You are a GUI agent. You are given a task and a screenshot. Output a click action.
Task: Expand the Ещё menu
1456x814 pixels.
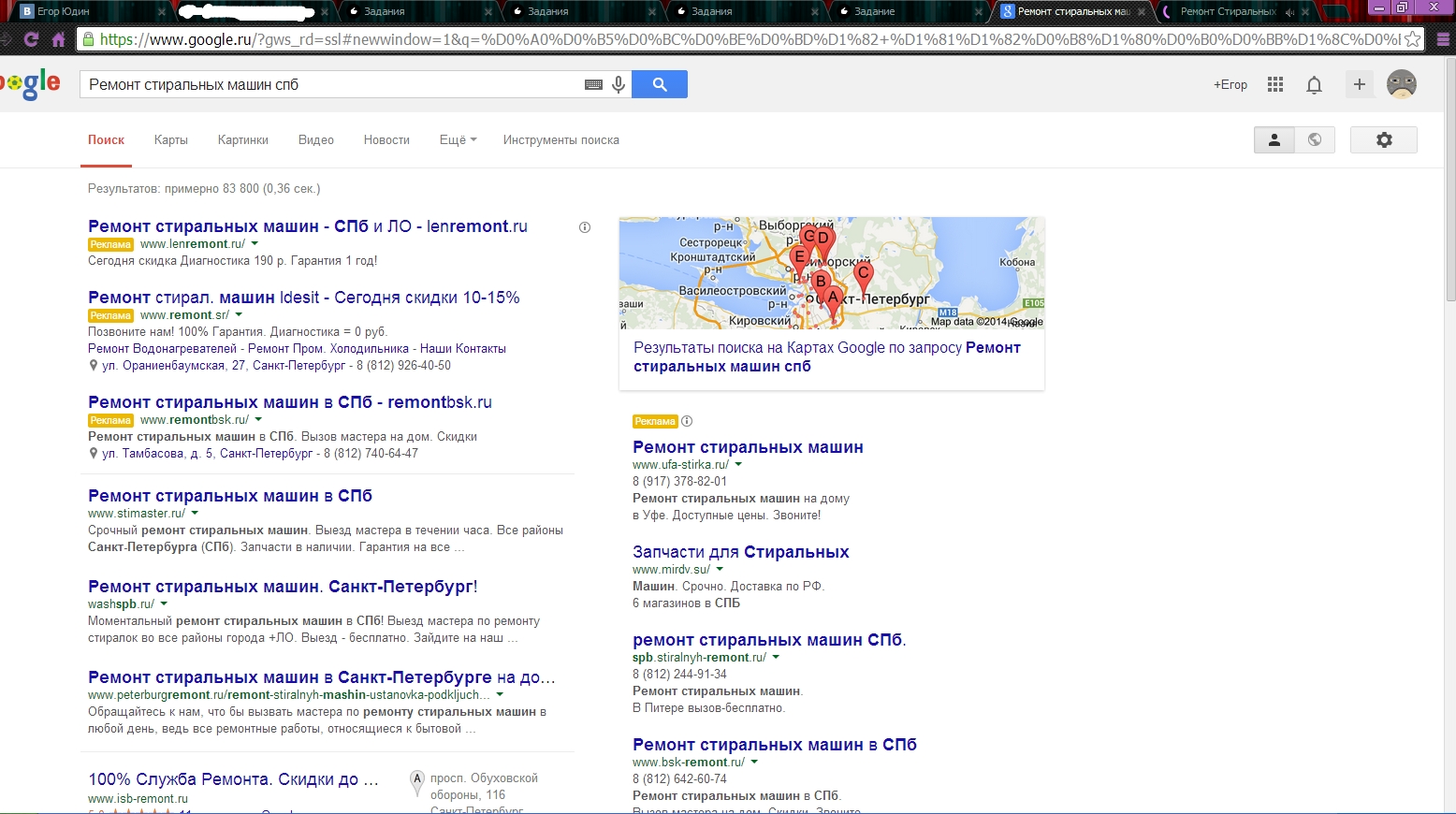coord(458,139)
